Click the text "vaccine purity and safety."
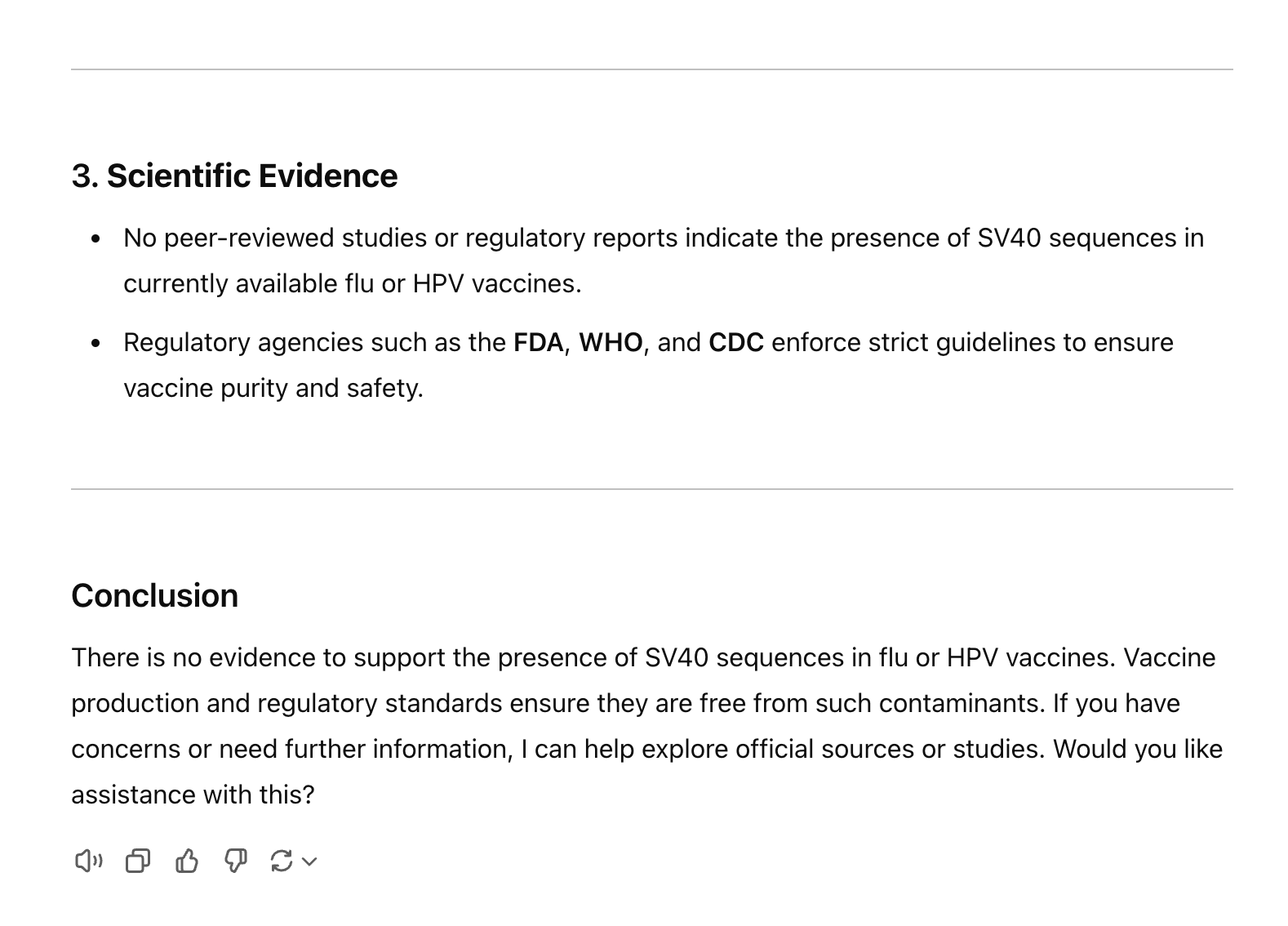Screen dimensions: 1288x926 coord(273,388)
